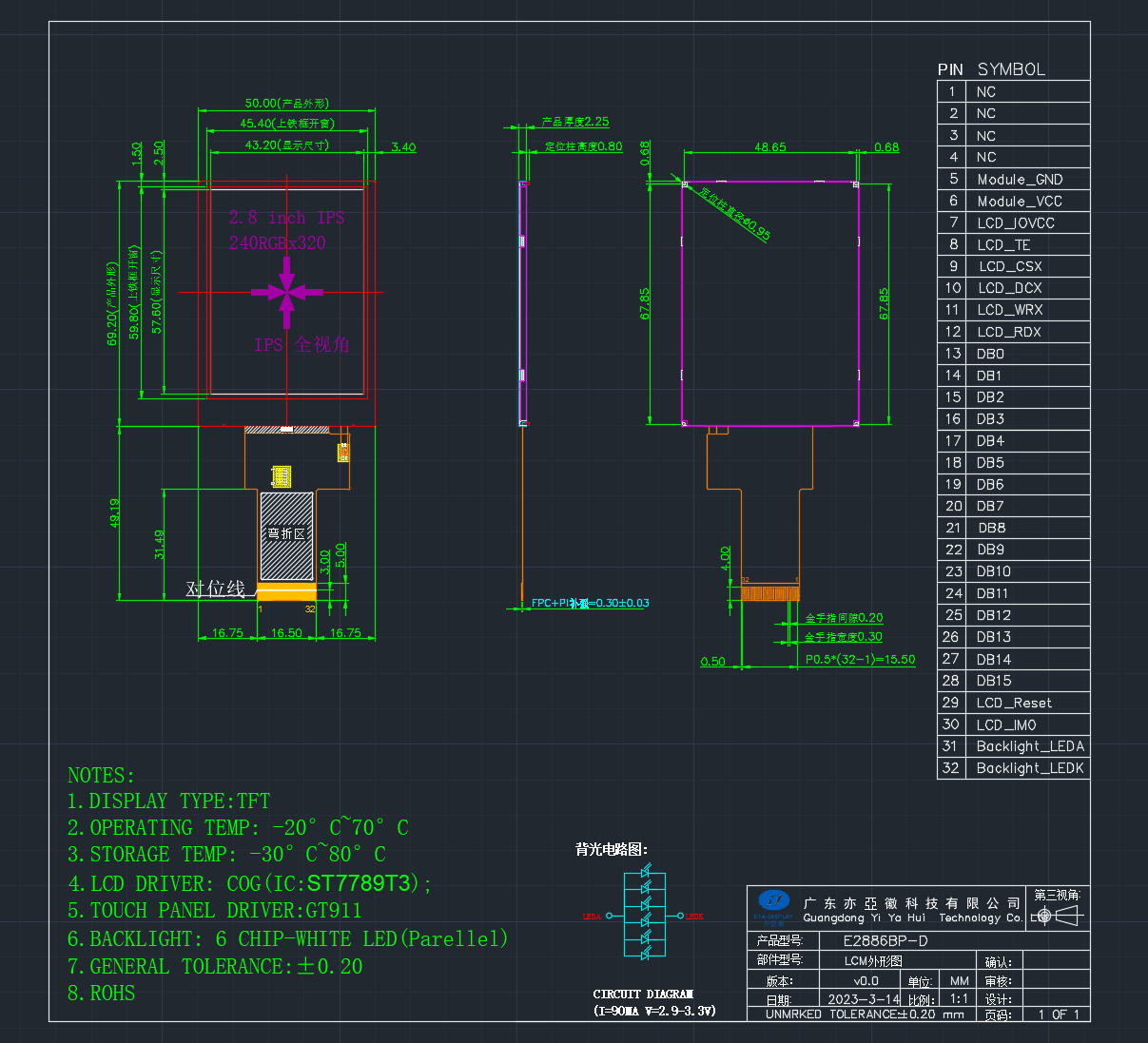
Task: Click 'Module_GND' in the pin table
Action: 1020,179
